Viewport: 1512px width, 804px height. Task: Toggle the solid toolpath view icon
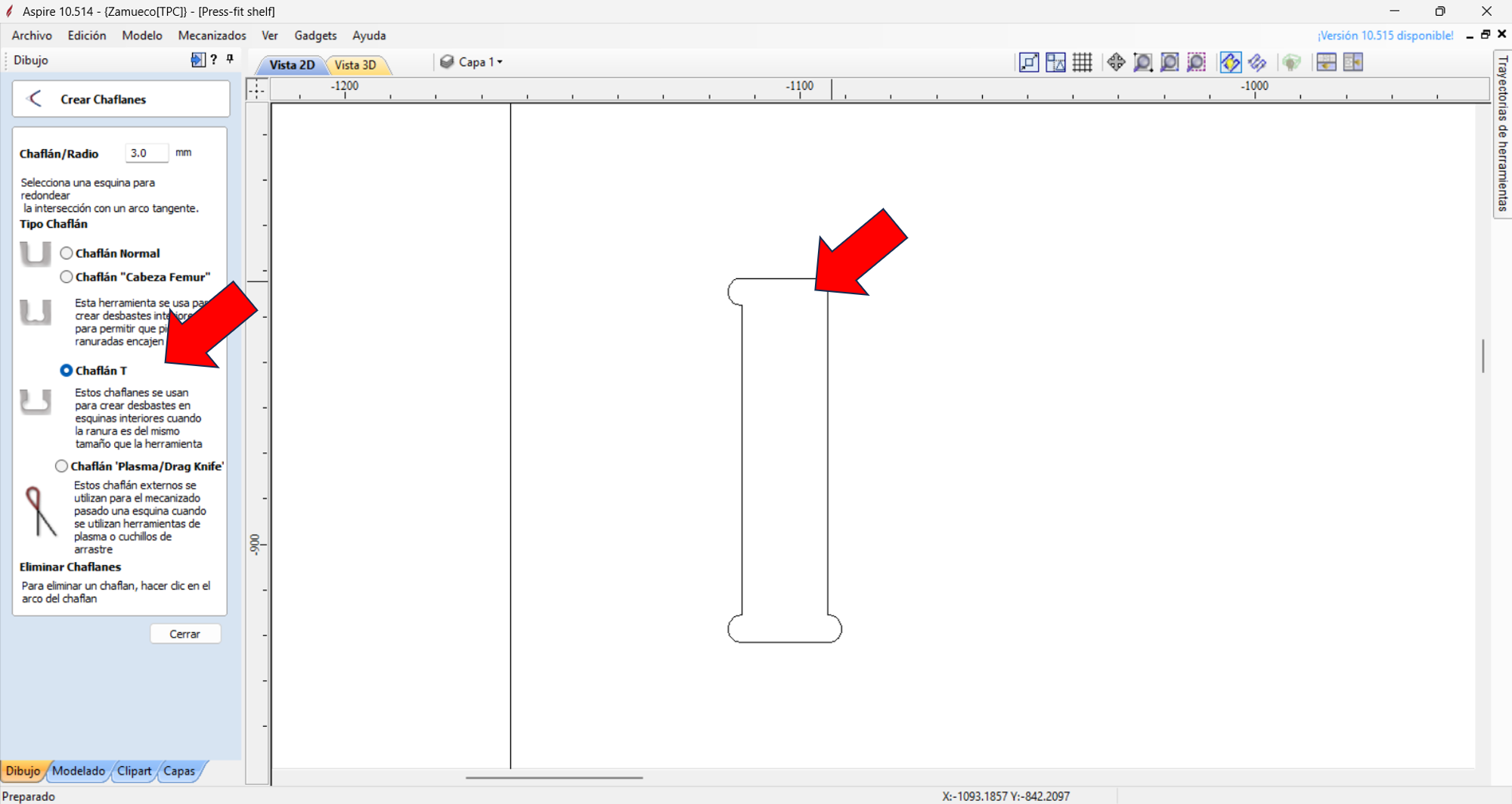[1257, 62]
